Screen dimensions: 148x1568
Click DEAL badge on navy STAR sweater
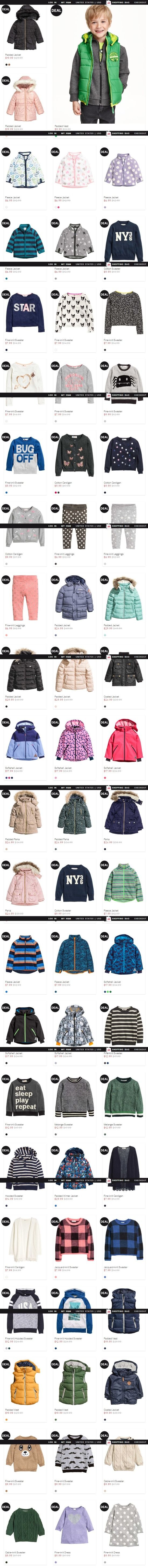coord(5,295)
